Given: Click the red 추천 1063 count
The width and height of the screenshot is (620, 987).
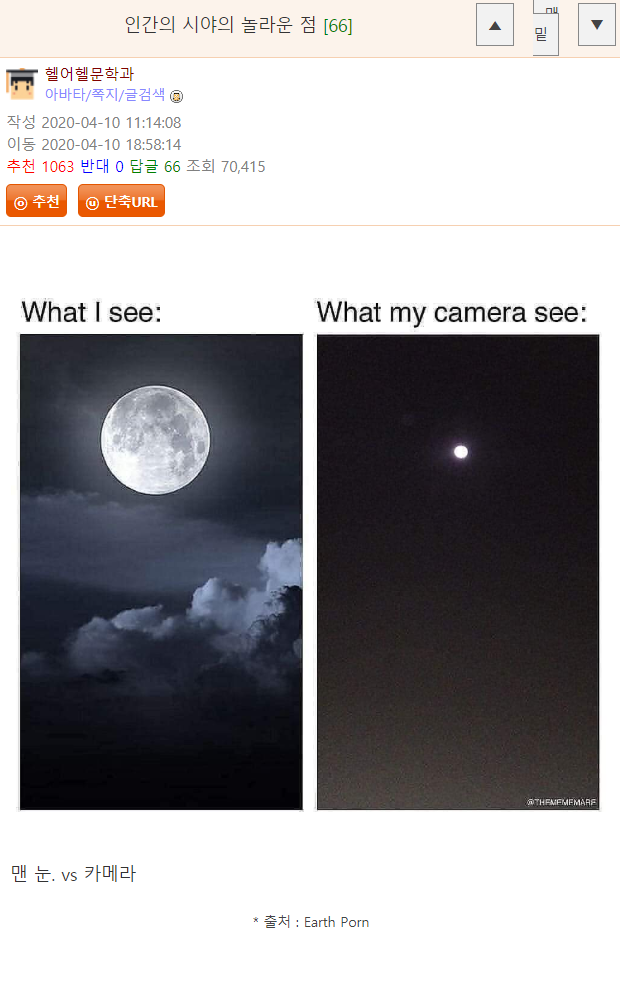Looking at the screenshot, I should 40,166.
